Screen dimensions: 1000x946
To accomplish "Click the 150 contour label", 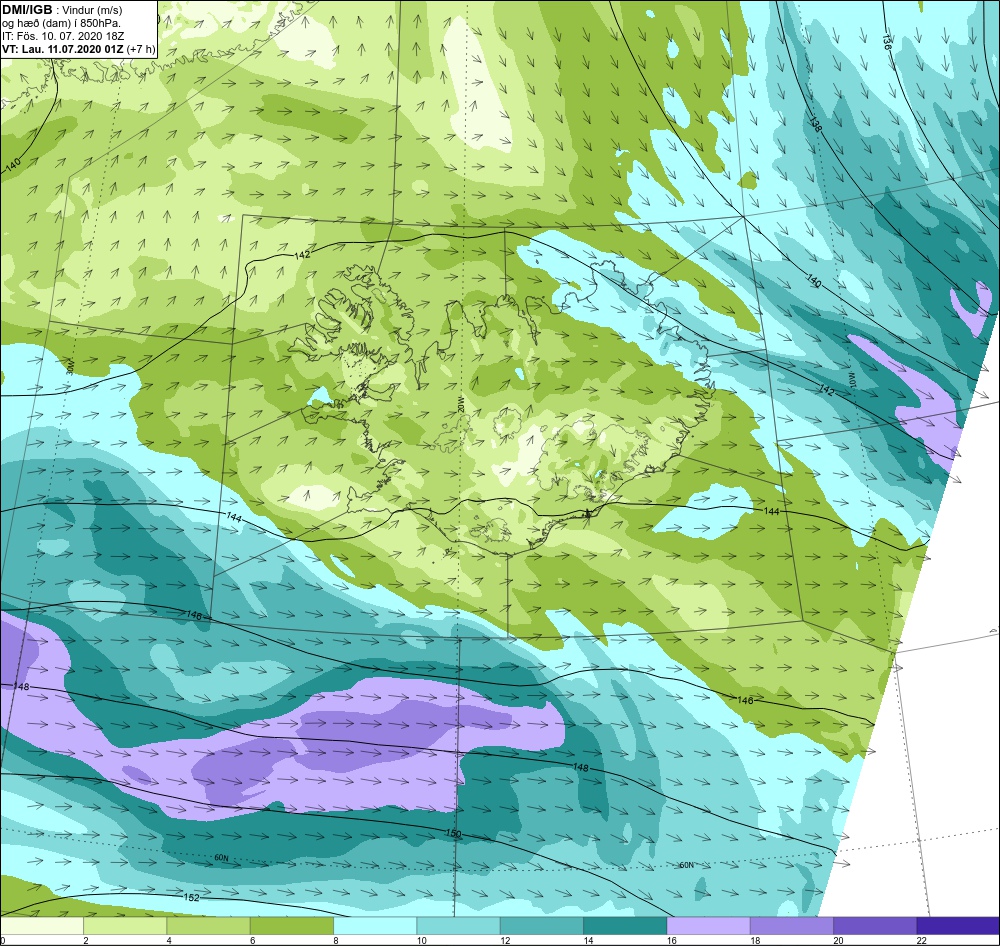I will pyautogui.click(x=453, y=834).
